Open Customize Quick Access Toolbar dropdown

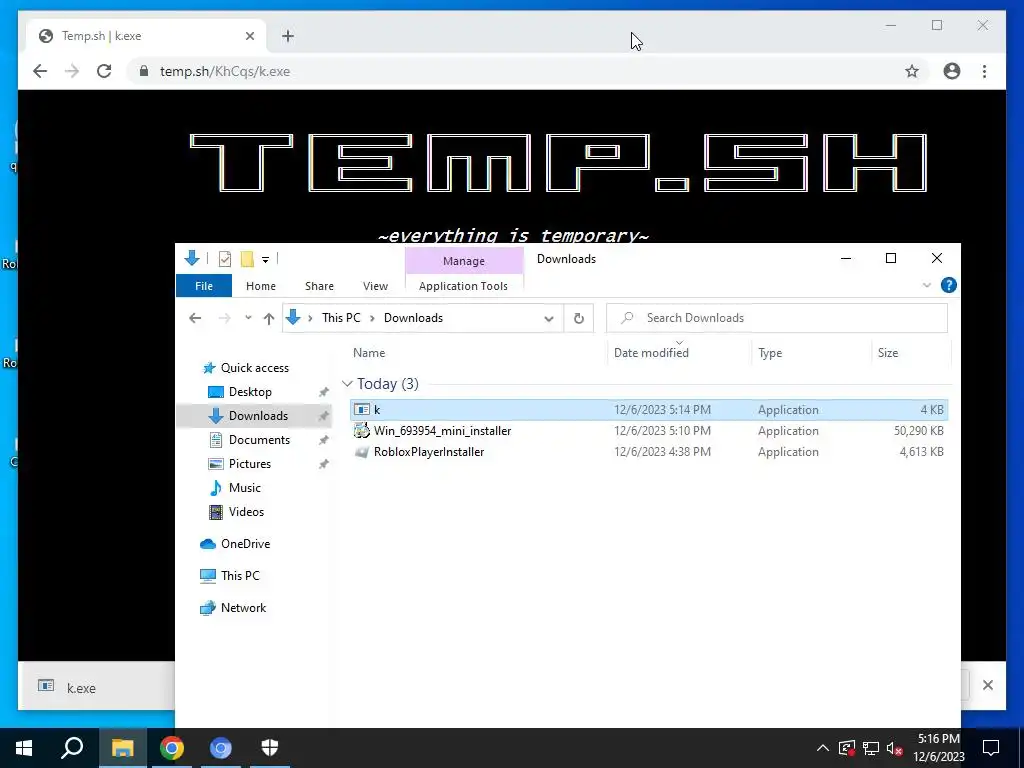click(265, 259)
